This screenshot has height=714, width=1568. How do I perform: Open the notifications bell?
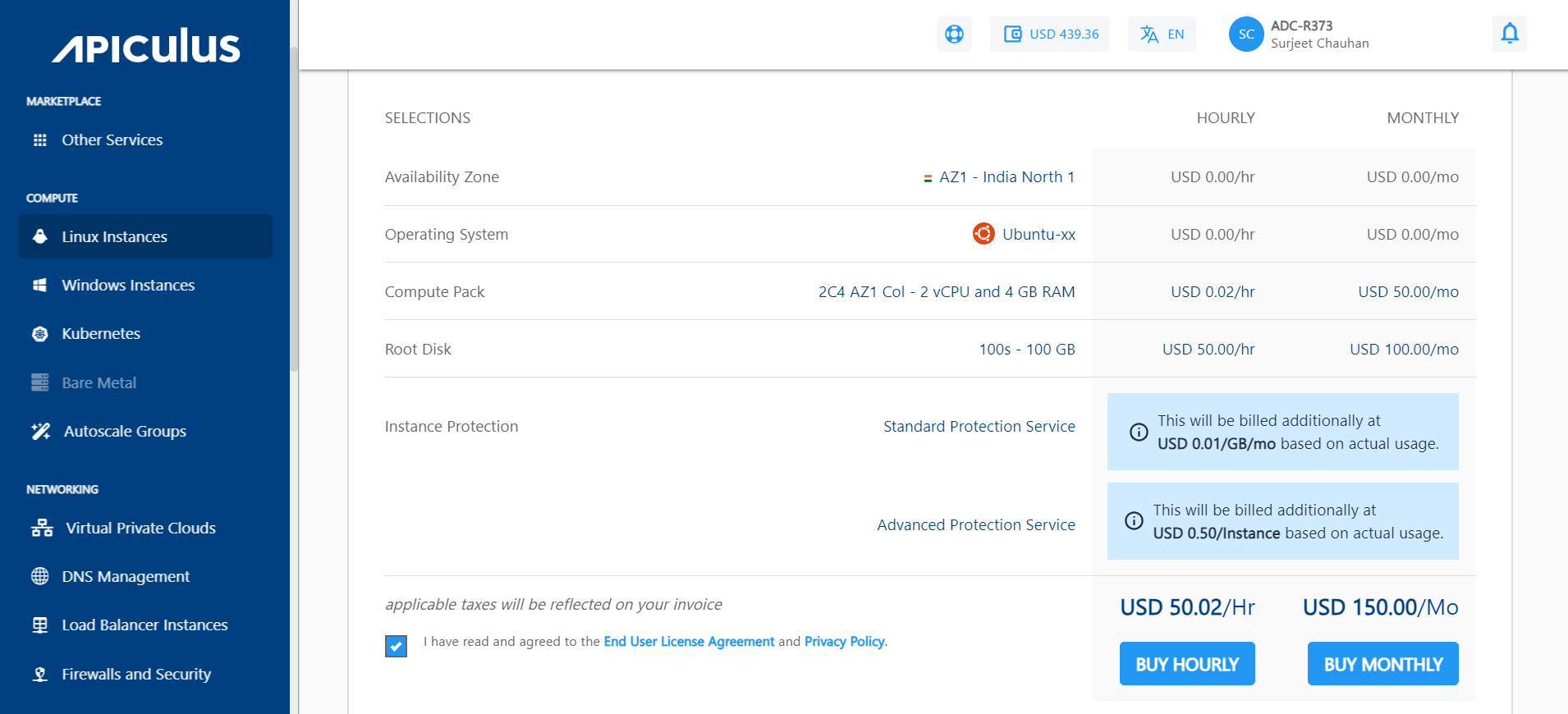click(x=1509, y=34)
